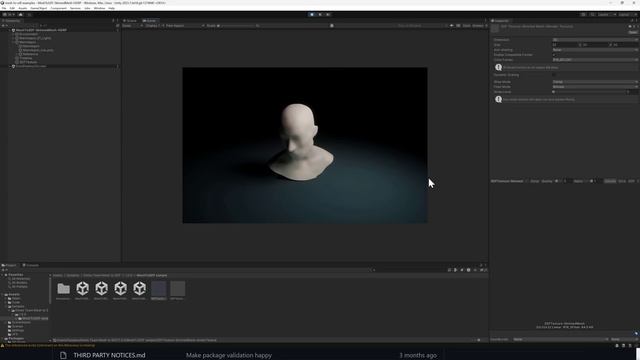Click the Open button in the Inspector header
This screenshot has width=640, height=360.
point(633,32)
